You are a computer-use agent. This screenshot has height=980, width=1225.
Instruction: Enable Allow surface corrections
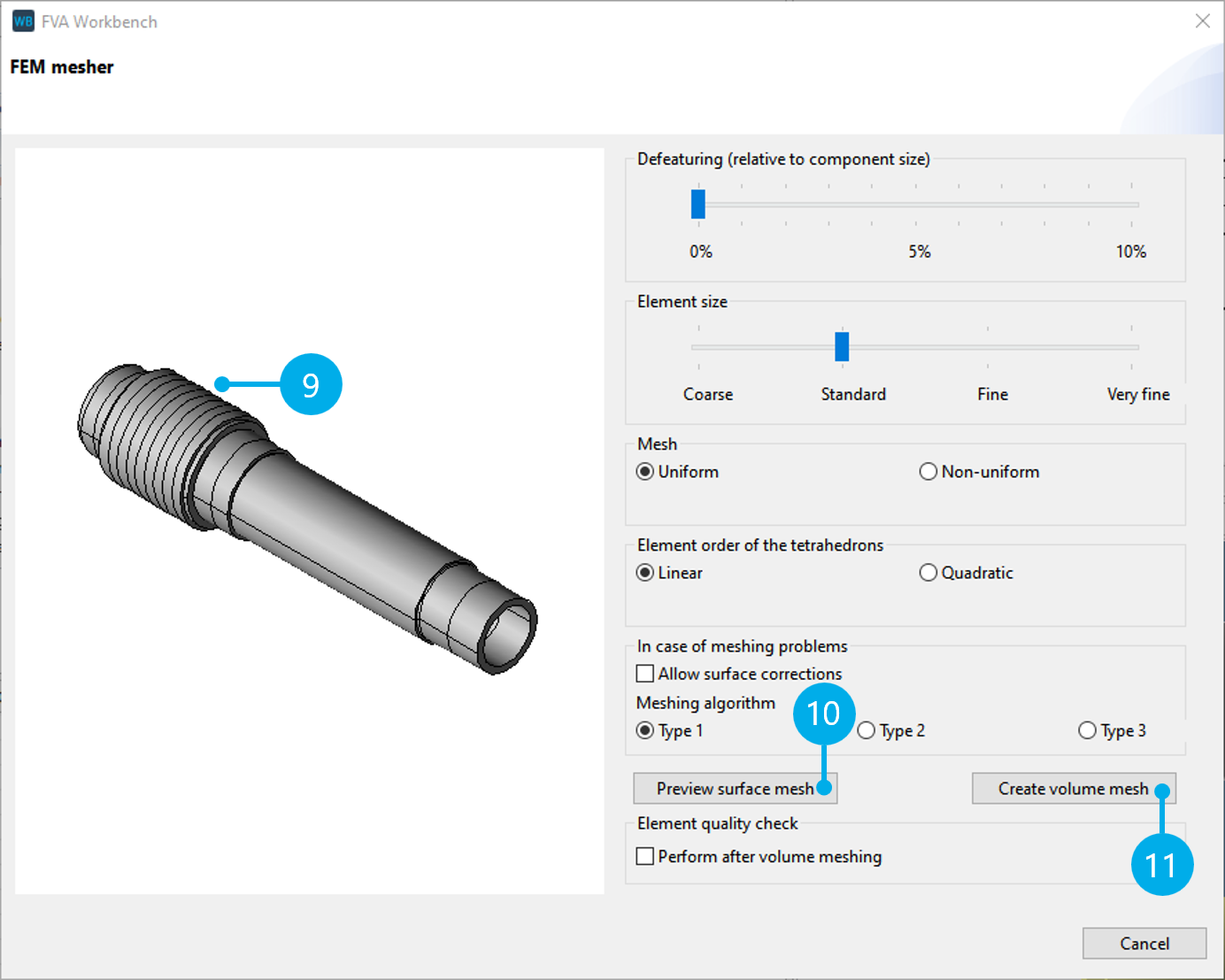pyautogui.click(x=644, y=674)
